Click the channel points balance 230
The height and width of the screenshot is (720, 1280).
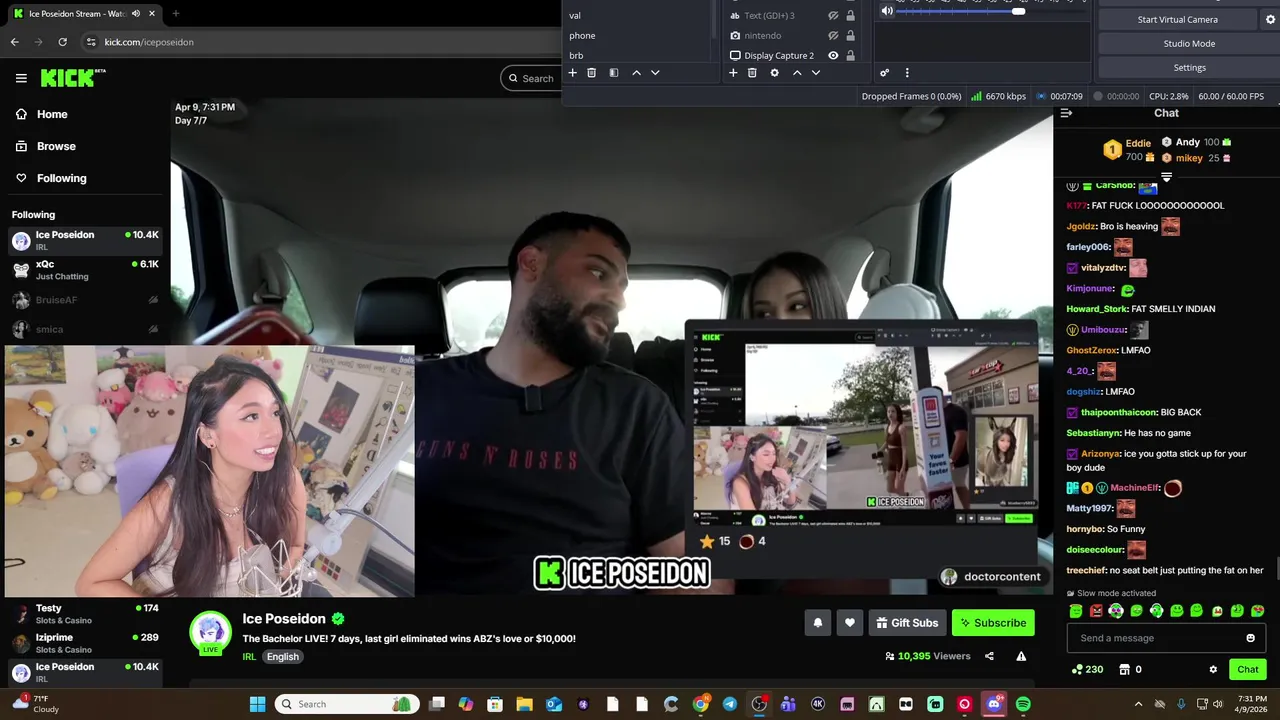click(1087, 669)
